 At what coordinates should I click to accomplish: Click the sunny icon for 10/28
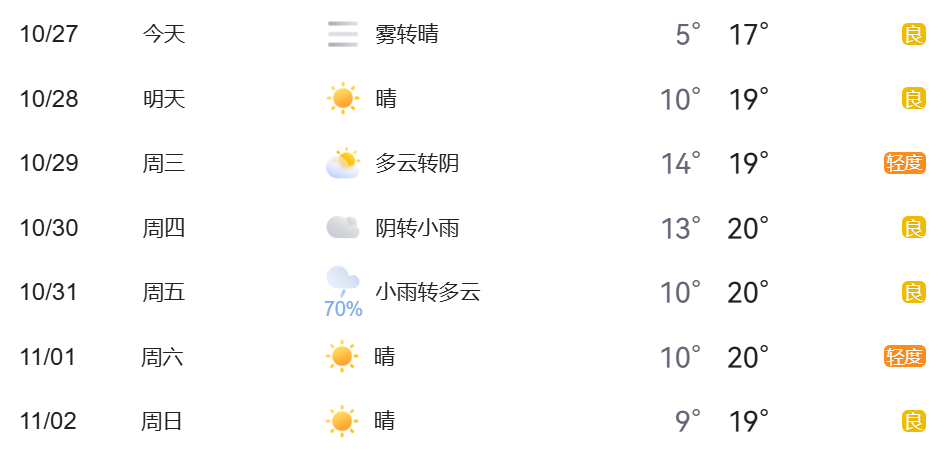[343, 99]
